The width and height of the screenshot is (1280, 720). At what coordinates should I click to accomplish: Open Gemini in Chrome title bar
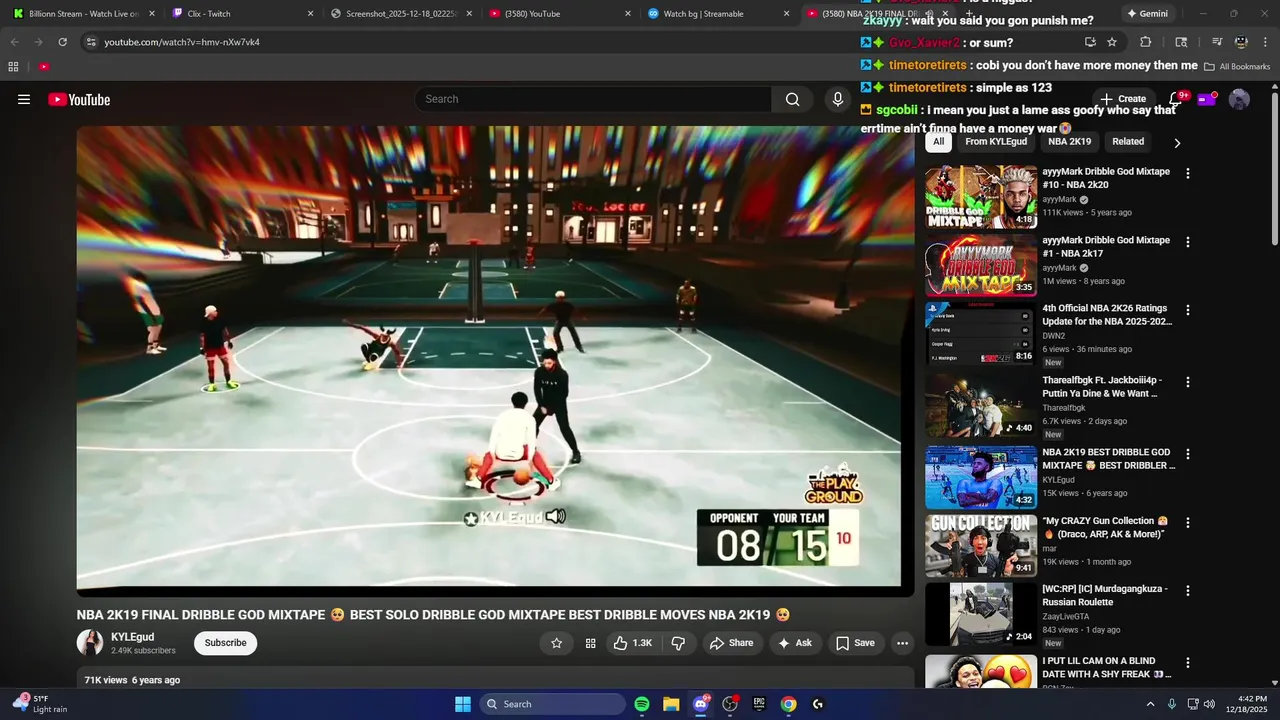1146,14
